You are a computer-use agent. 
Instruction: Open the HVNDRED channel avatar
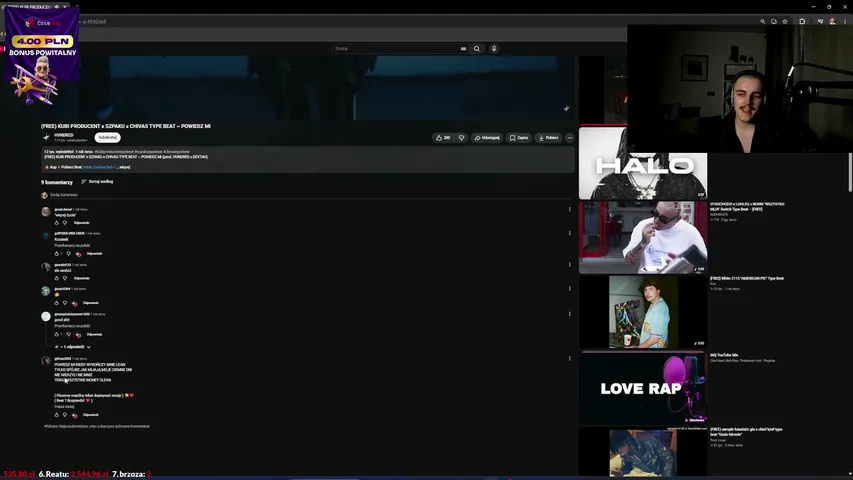coord(46,137)
